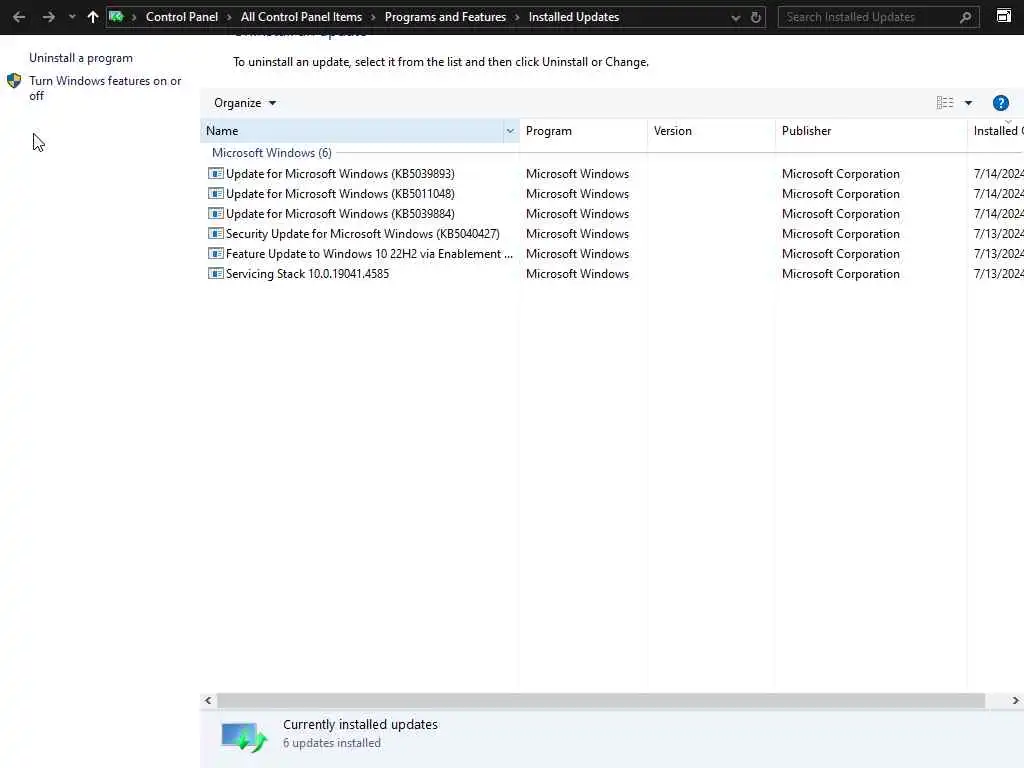Open Control Panel breadcrumb

[x=182, y=17]
